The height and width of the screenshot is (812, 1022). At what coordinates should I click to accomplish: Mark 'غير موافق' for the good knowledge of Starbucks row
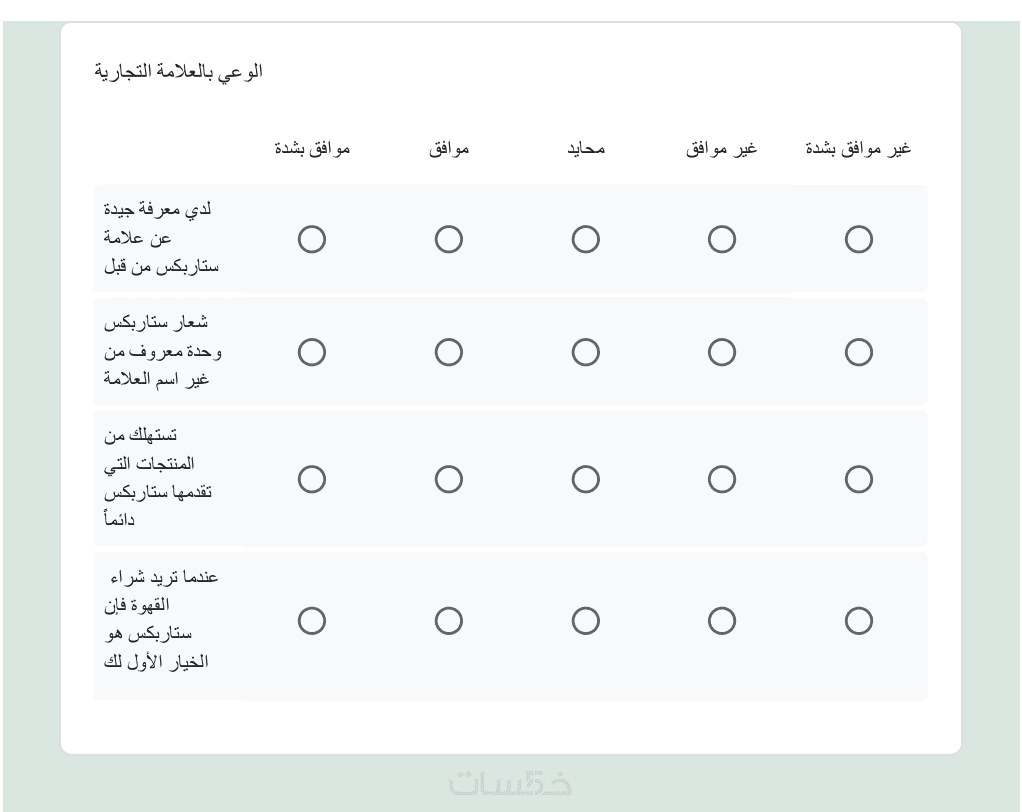coord(722,239)
